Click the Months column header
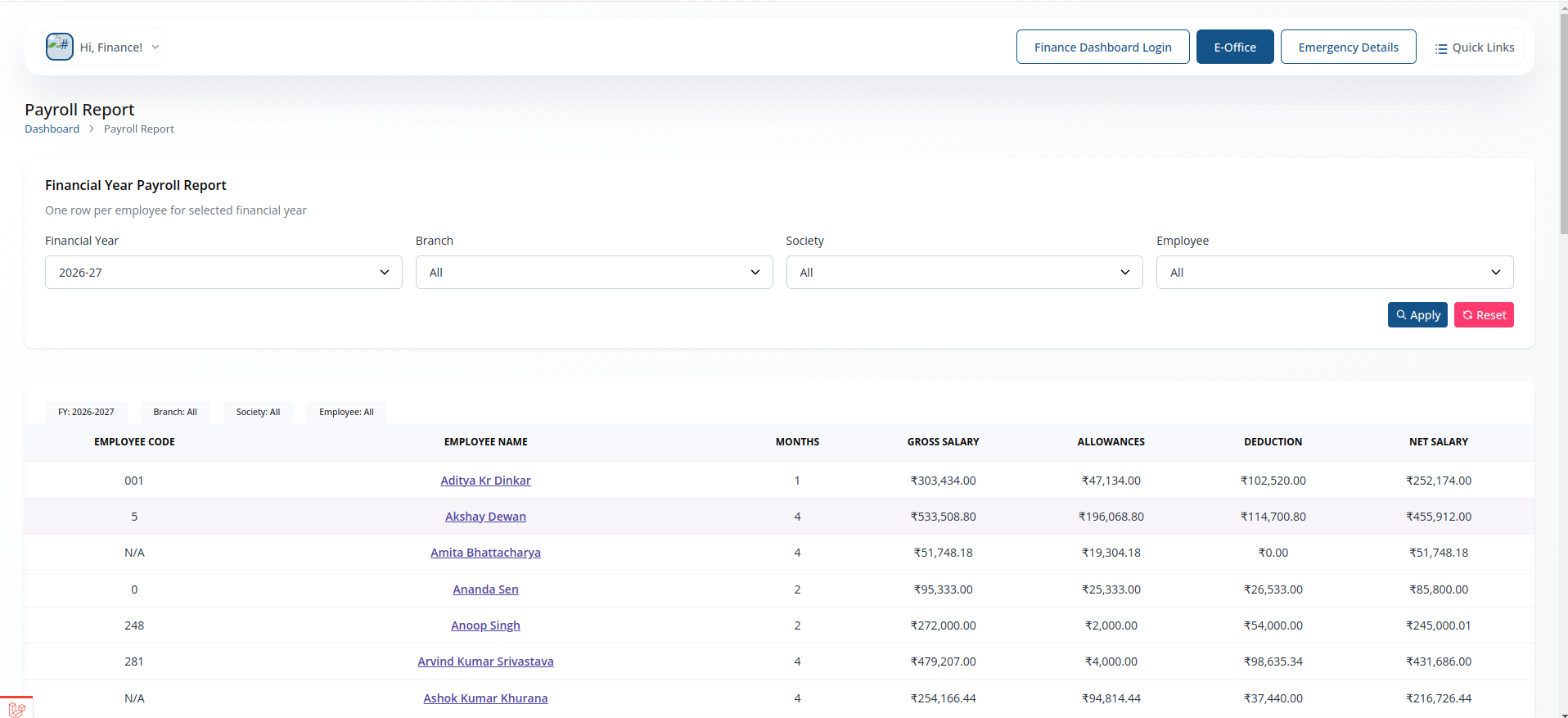The width and height of the screenshot is (1568, 718). [797, 442]
